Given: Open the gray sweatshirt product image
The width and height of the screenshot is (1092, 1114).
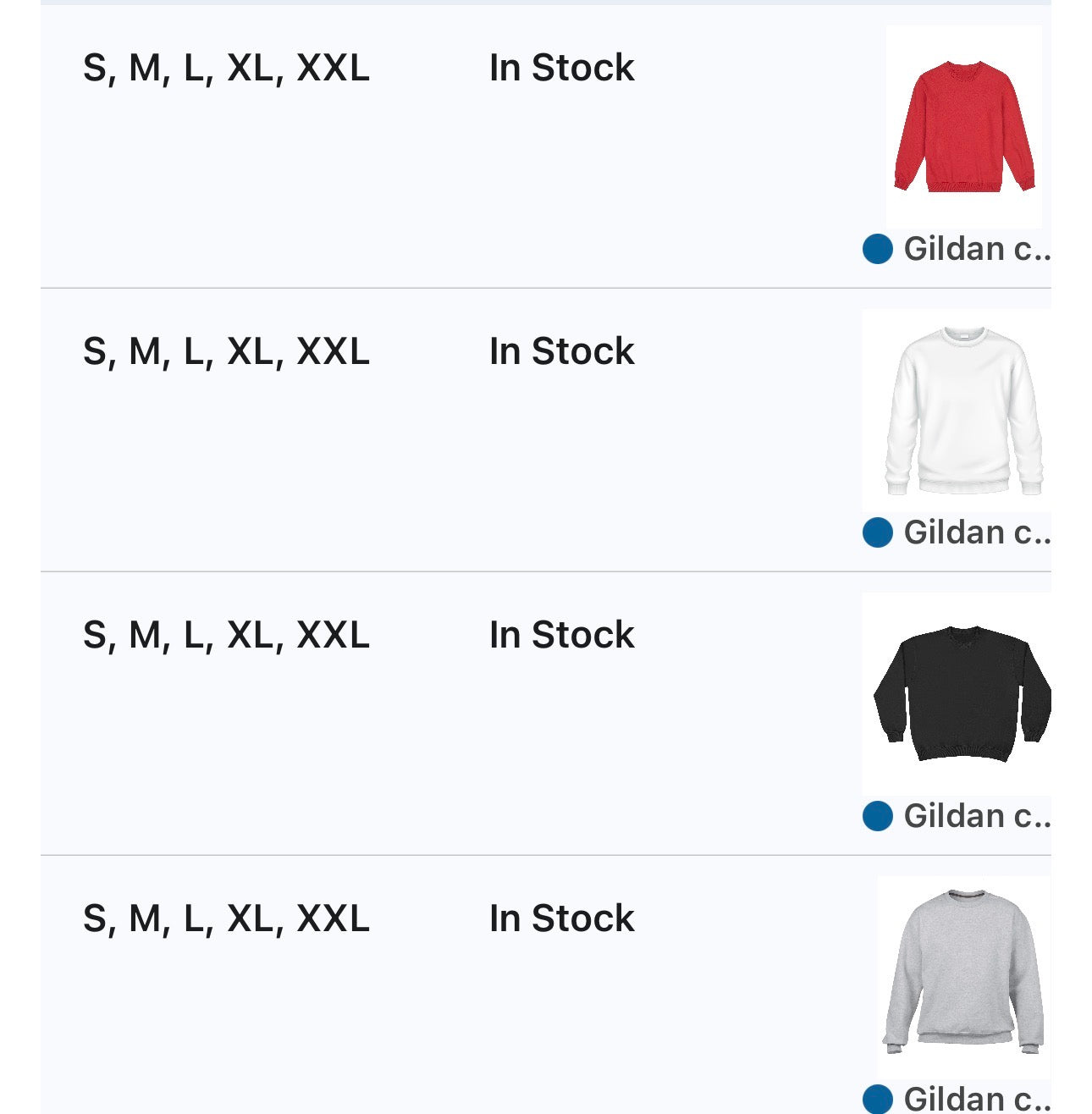Looking at the screenshot, I should pos(964,972).
